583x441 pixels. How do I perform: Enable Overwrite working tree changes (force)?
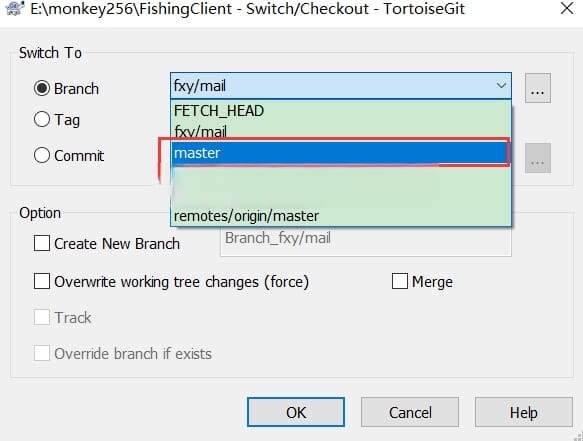coord(42,281)
